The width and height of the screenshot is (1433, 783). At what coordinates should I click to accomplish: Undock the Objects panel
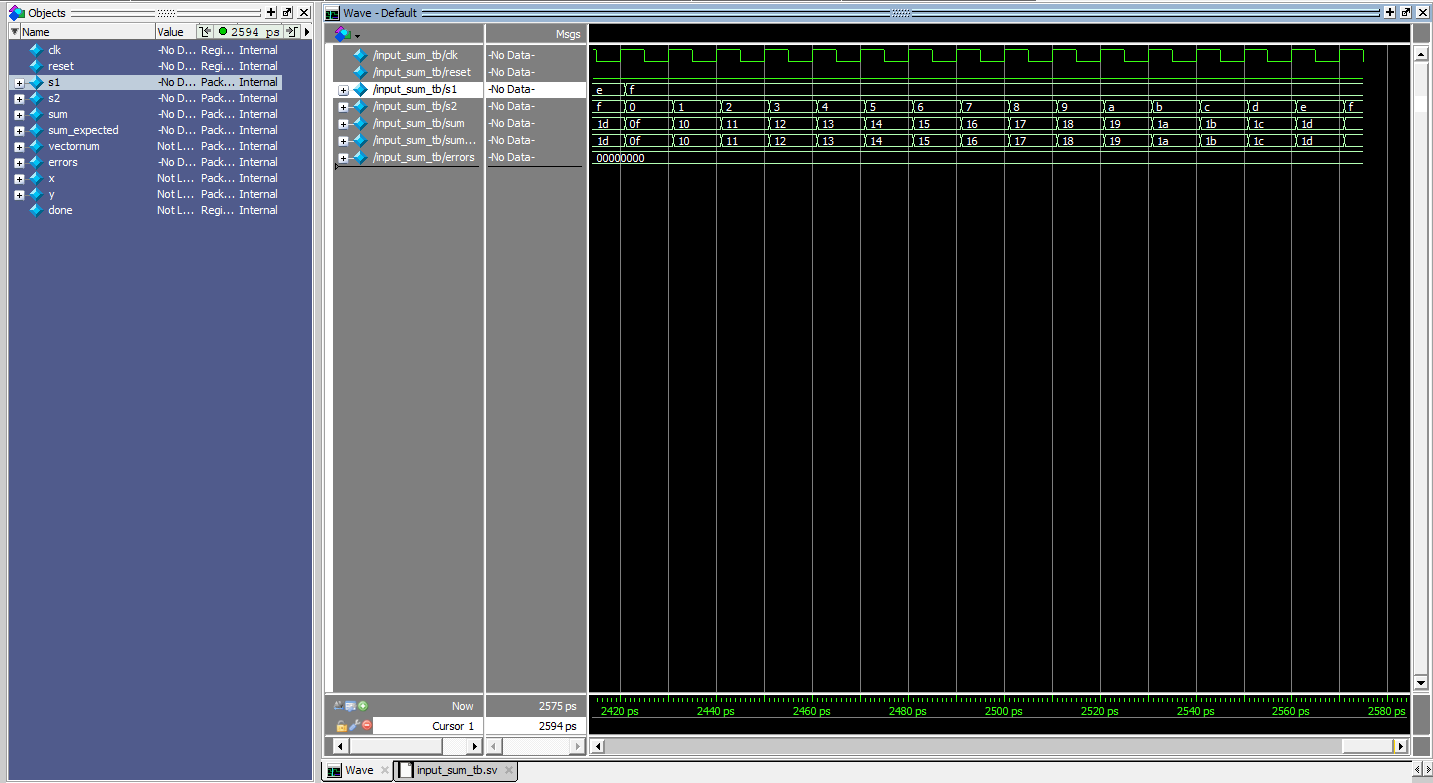(x=287, y=12)
